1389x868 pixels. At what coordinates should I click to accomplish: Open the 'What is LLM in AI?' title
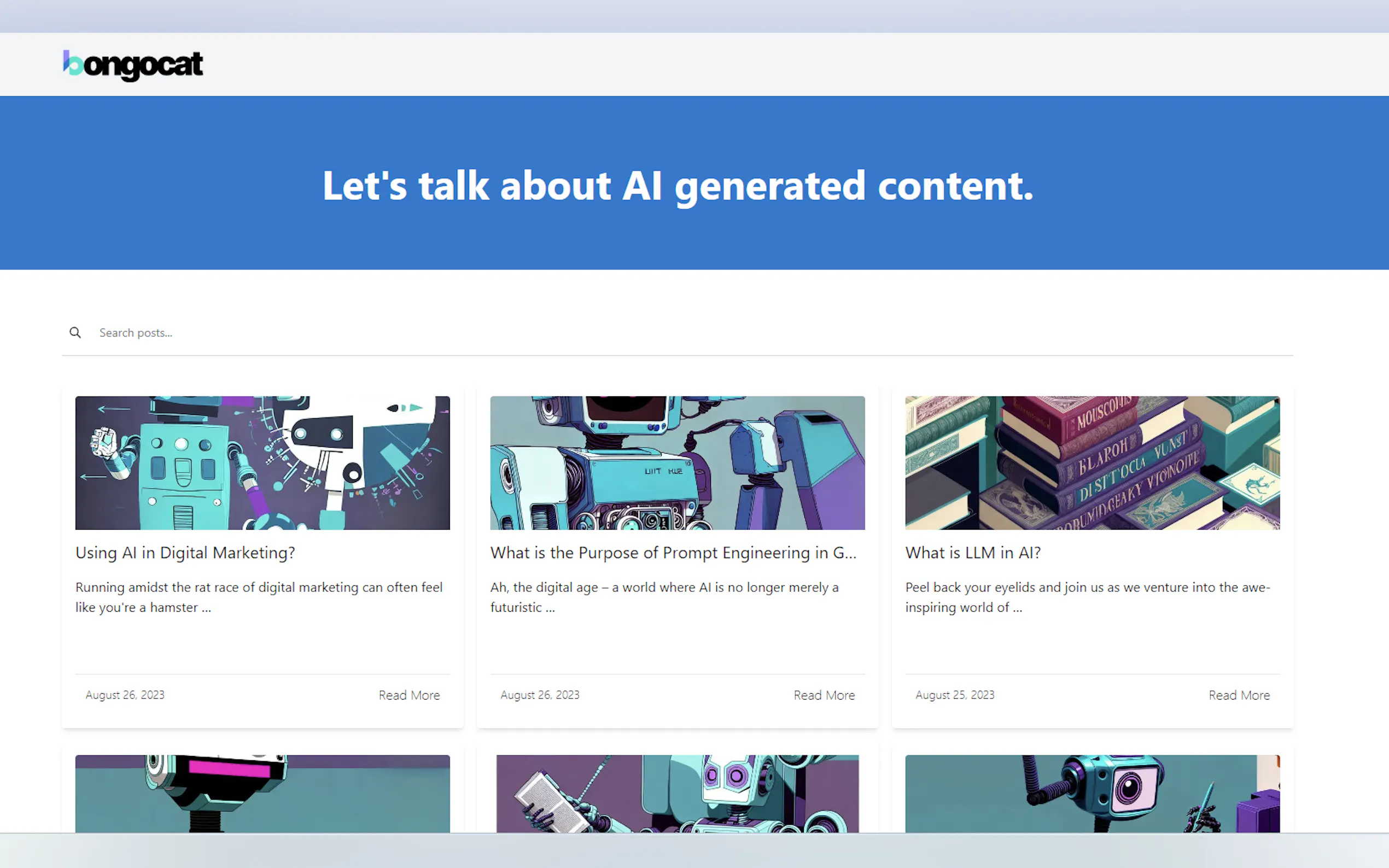click(x=973, y=552)
